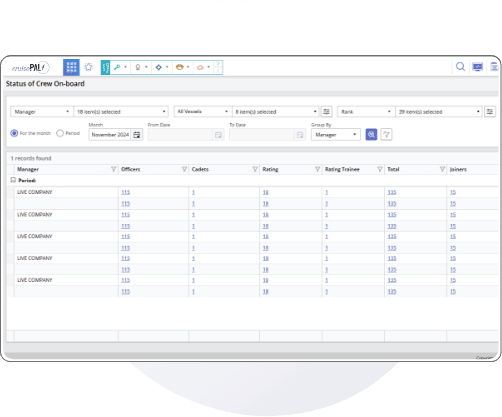Open the 18 item(s) selected dropdown

(121, 112)
